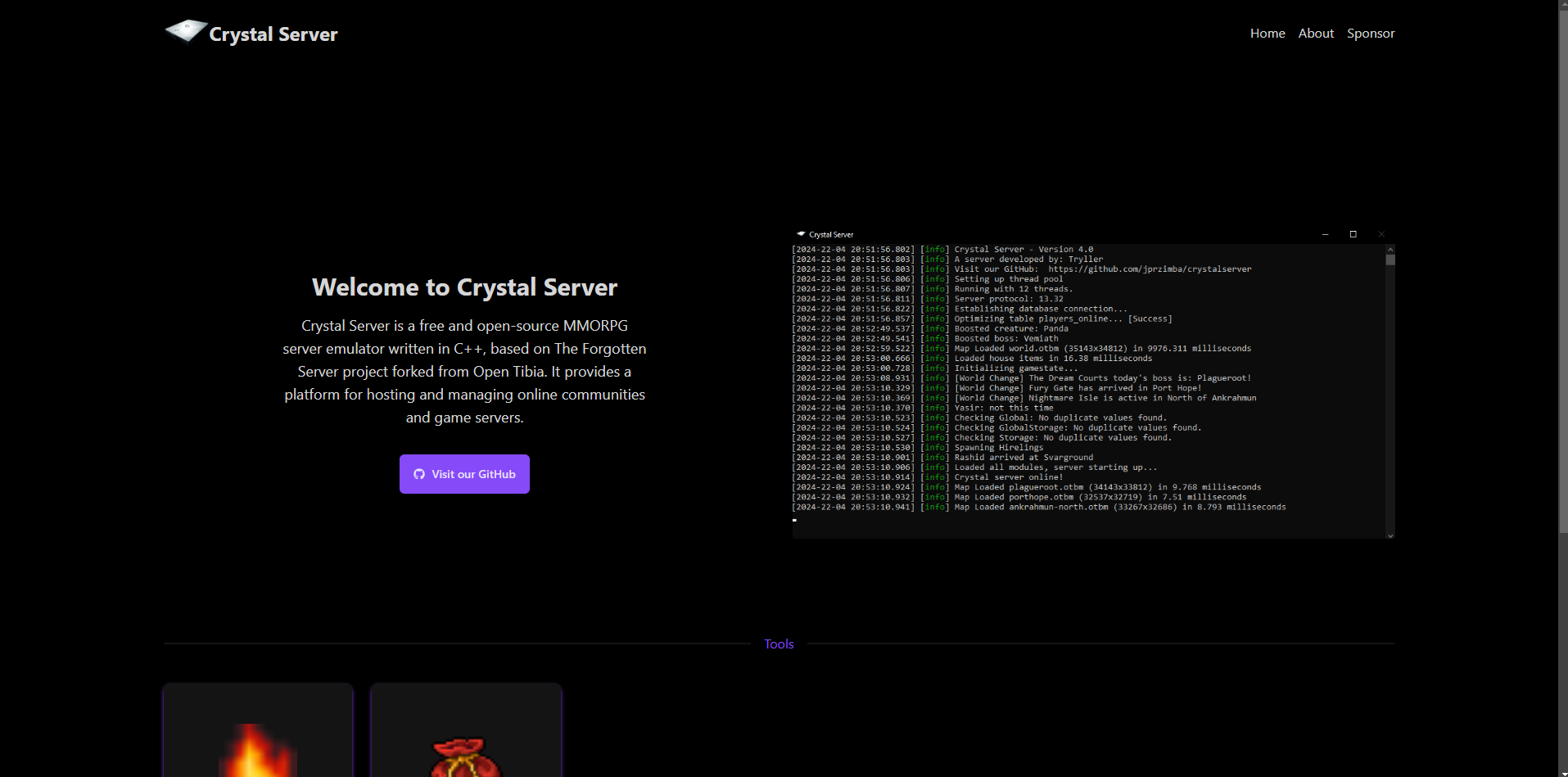Click the console scrollbar thumb
The height and width of the screenshot is (777, 1568).
click(x=1390, y=260)
